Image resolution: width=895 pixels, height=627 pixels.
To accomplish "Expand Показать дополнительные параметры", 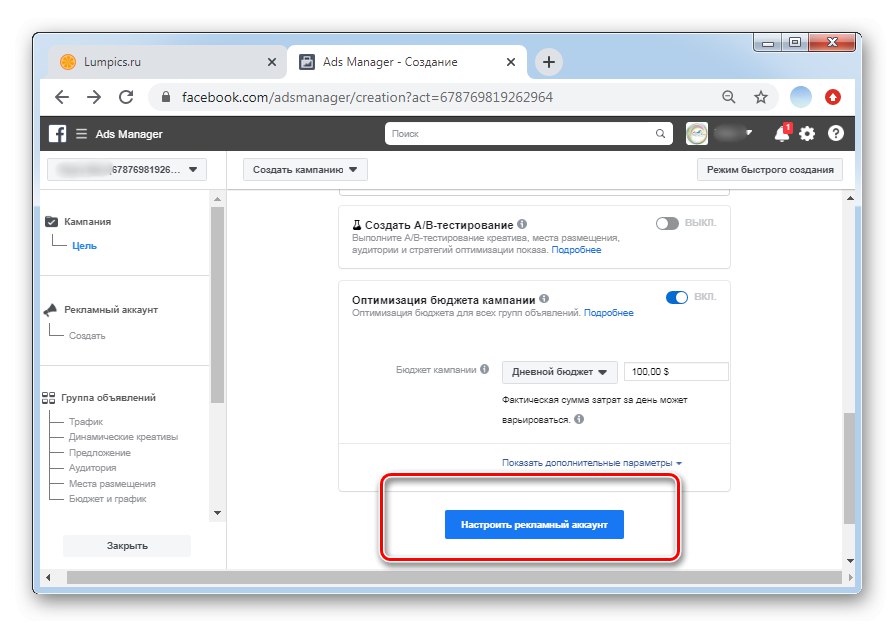I will click(592, 463).
